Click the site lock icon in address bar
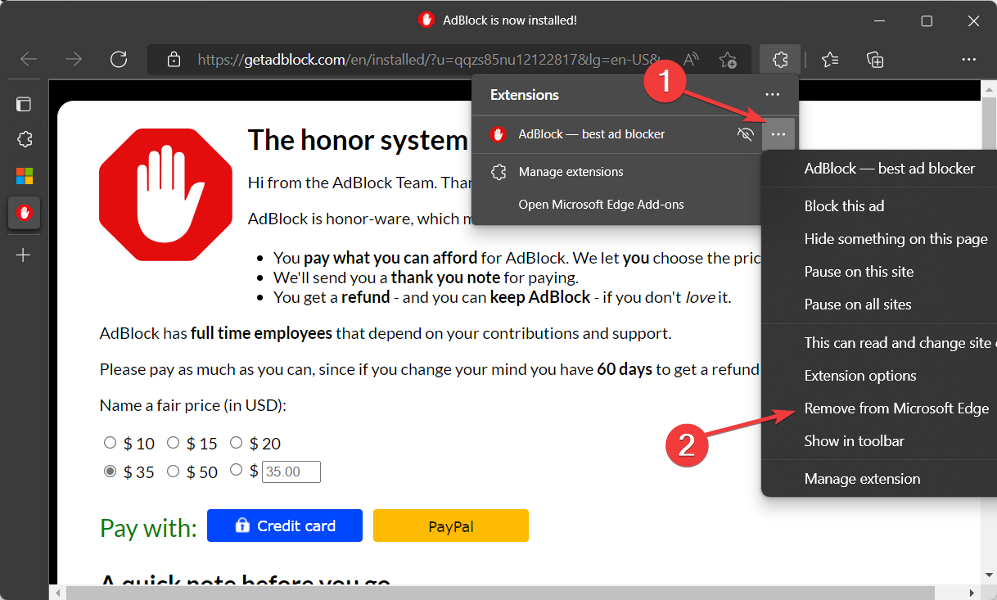 [174, 60]
